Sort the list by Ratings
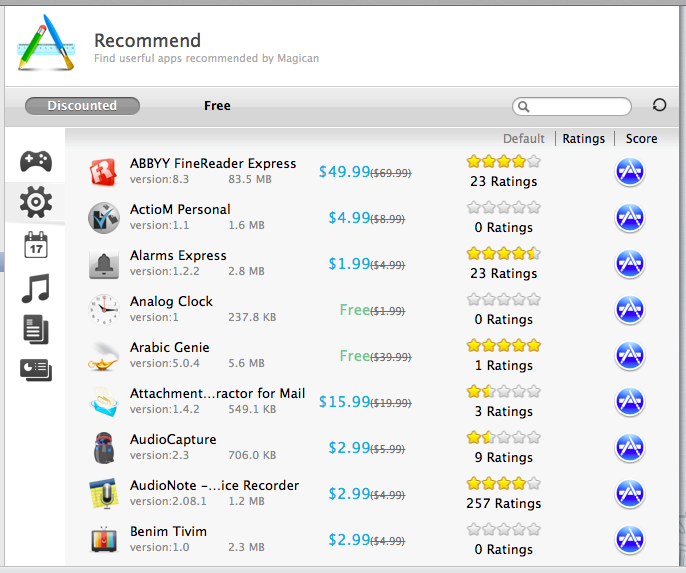 (x=584, y=139)
